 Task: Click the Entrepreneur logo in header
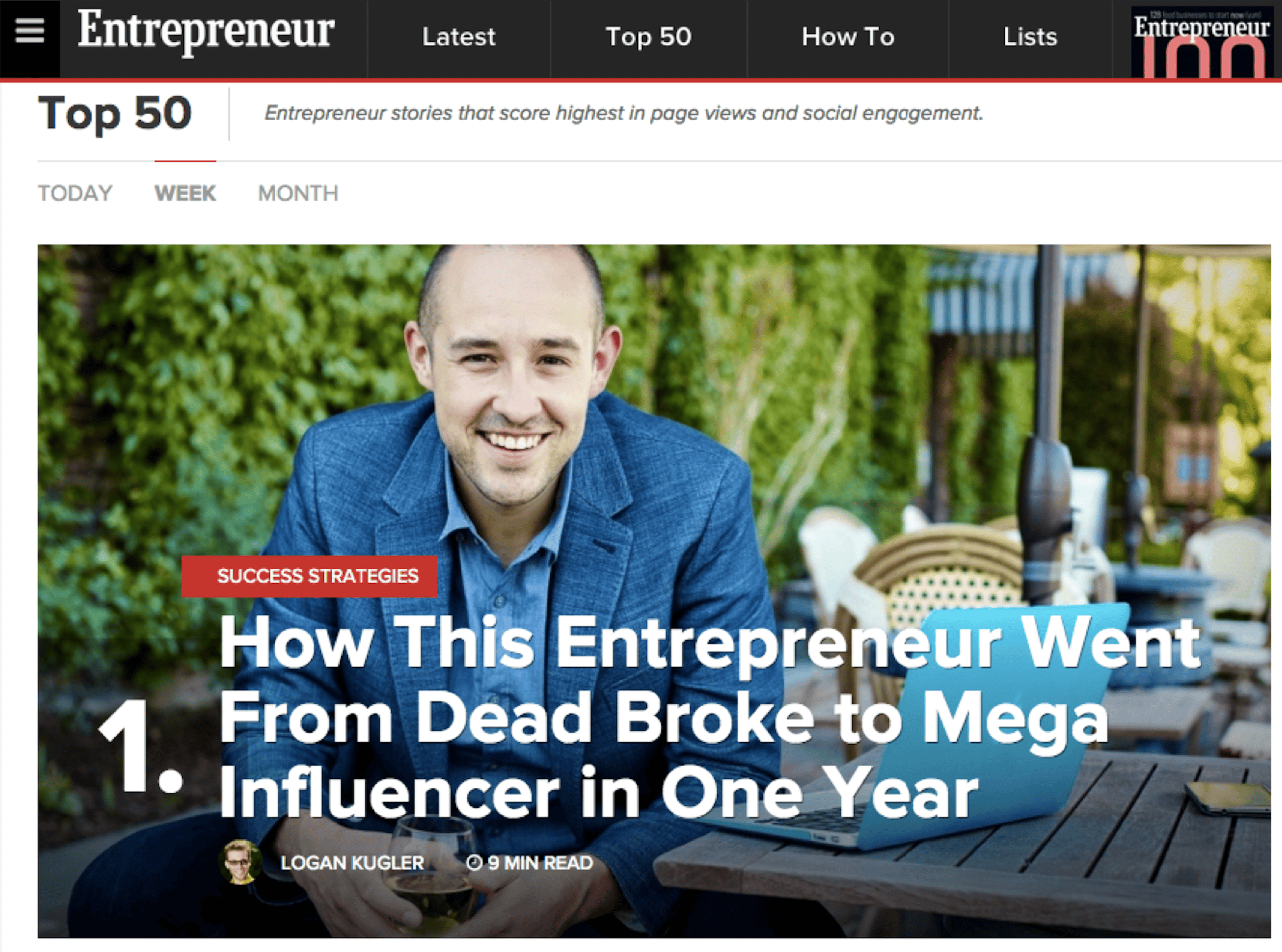tap(206, 32)
